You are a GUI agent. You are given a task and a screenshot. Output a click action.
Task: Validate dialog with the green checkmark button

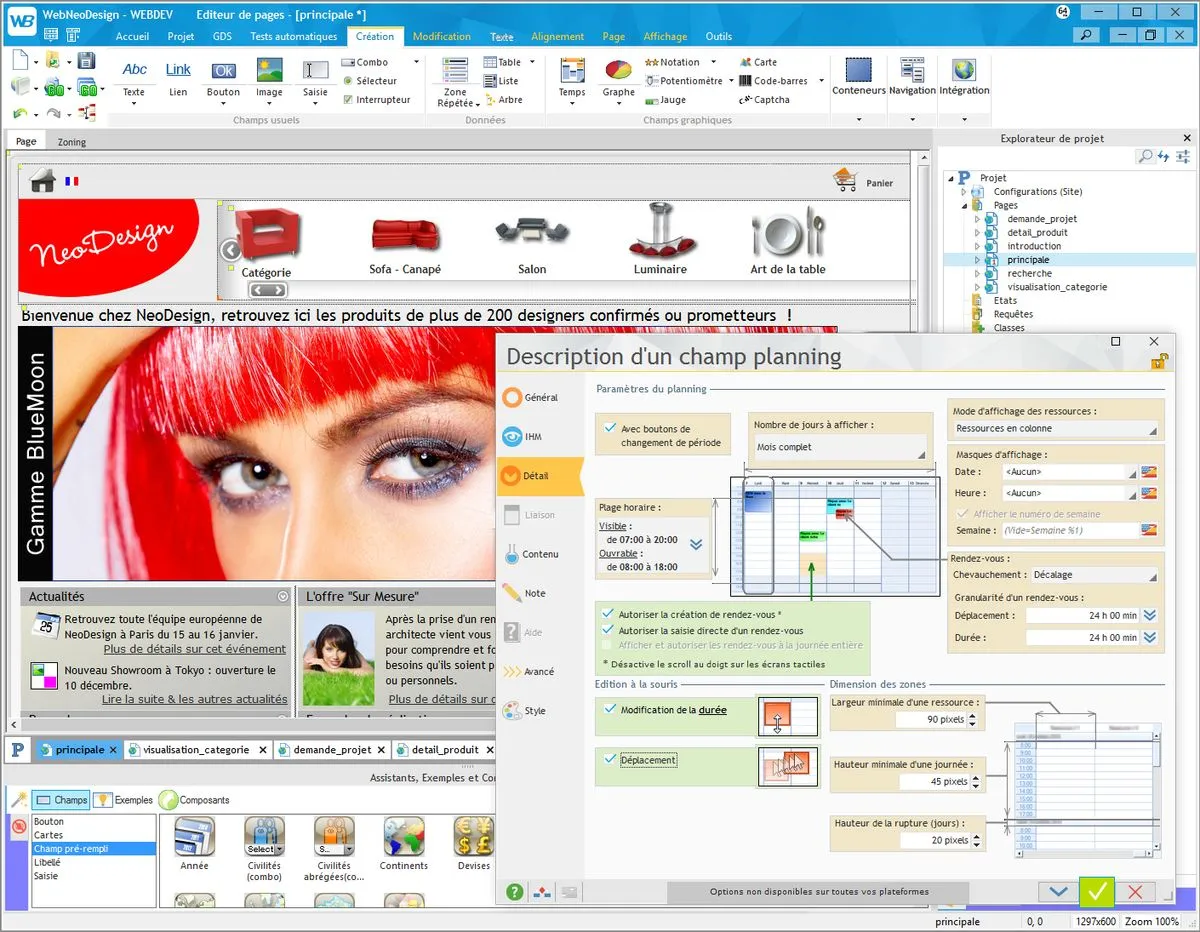point(1096,890)
